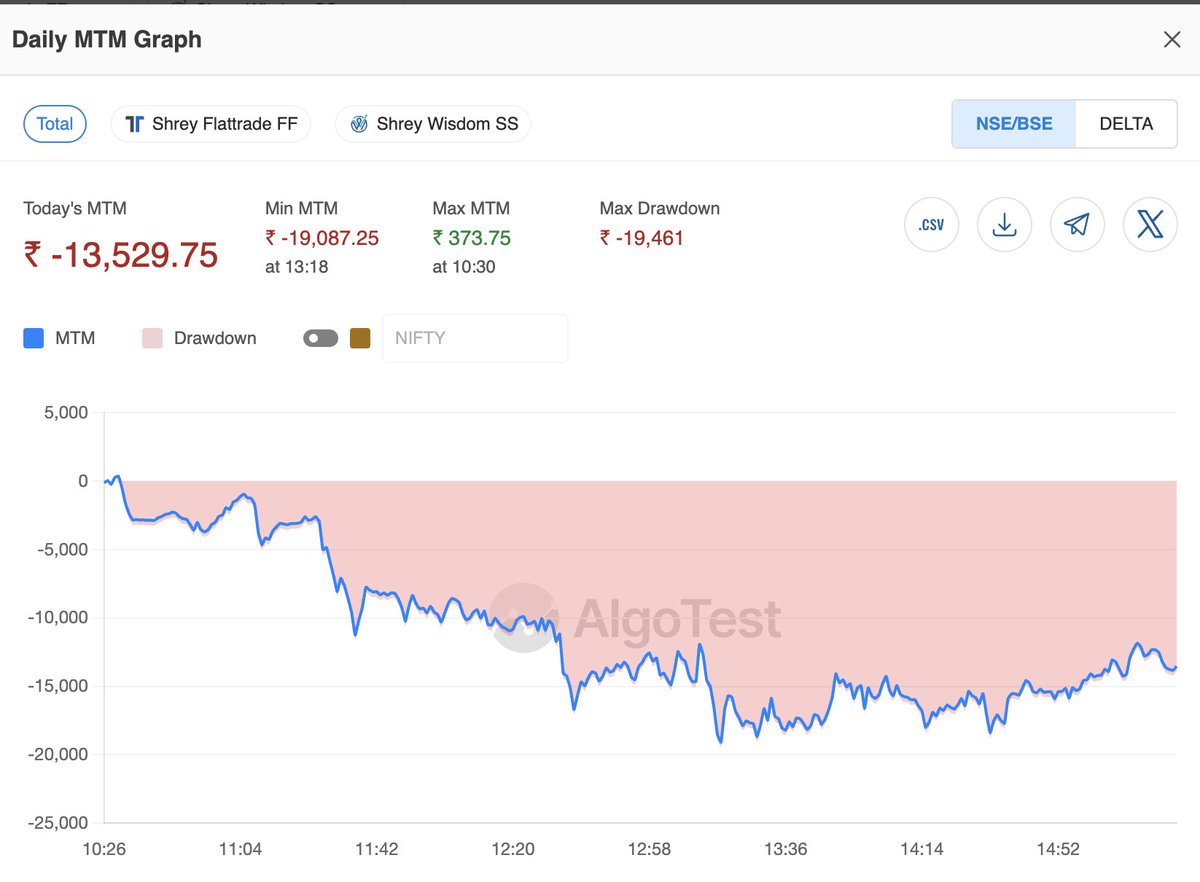Image resolution: width=1200 pixels, height=882 pixels.
Task: Click the 11:04 x-axis label
Action: click(x=240, y=850)
